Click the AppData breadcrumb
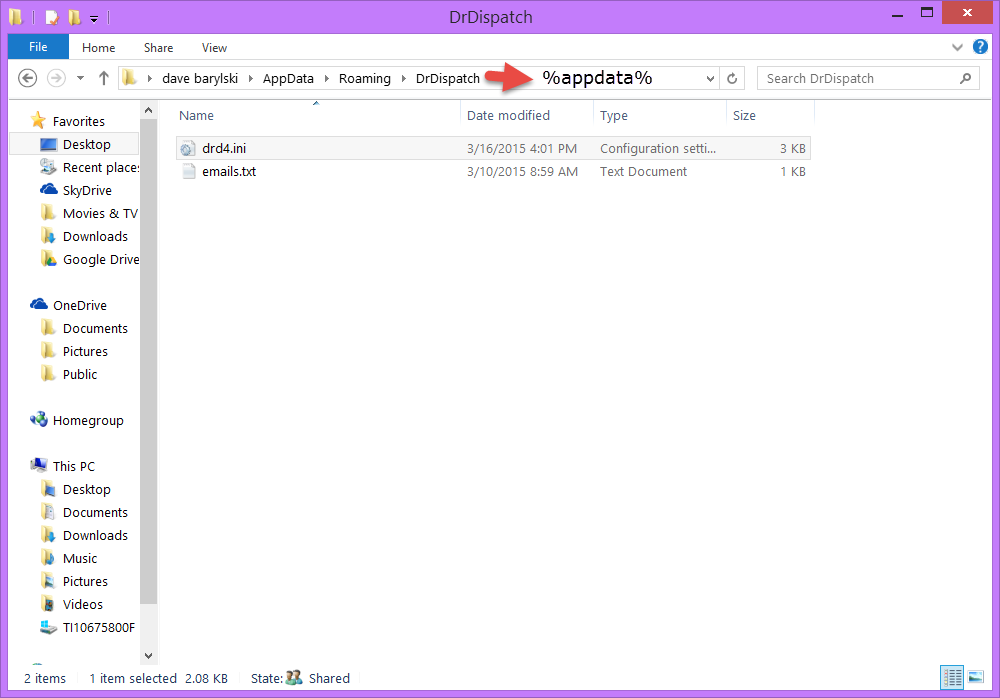The image size is (1000, 698). click(x=288, y=78)
